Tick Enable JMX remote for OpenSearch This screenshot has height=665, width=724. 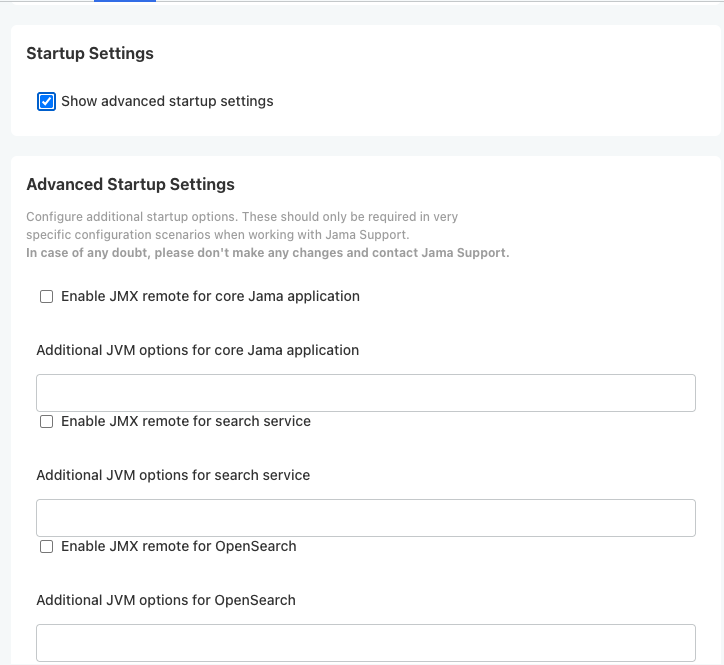46,547
